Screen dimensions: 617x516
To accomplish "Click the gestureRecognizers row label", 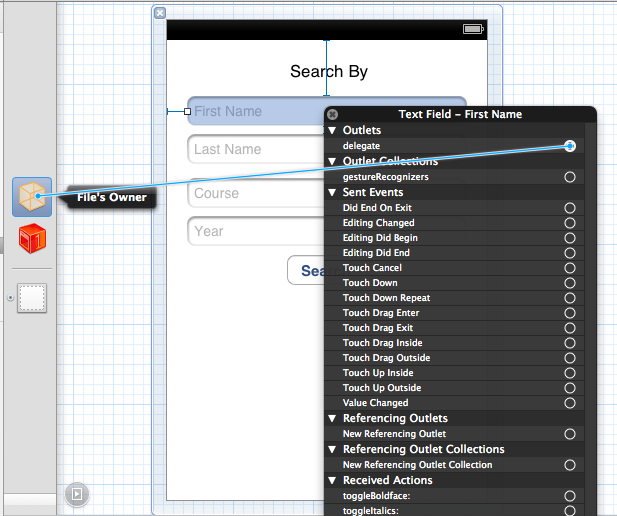I will pos(386,177).
